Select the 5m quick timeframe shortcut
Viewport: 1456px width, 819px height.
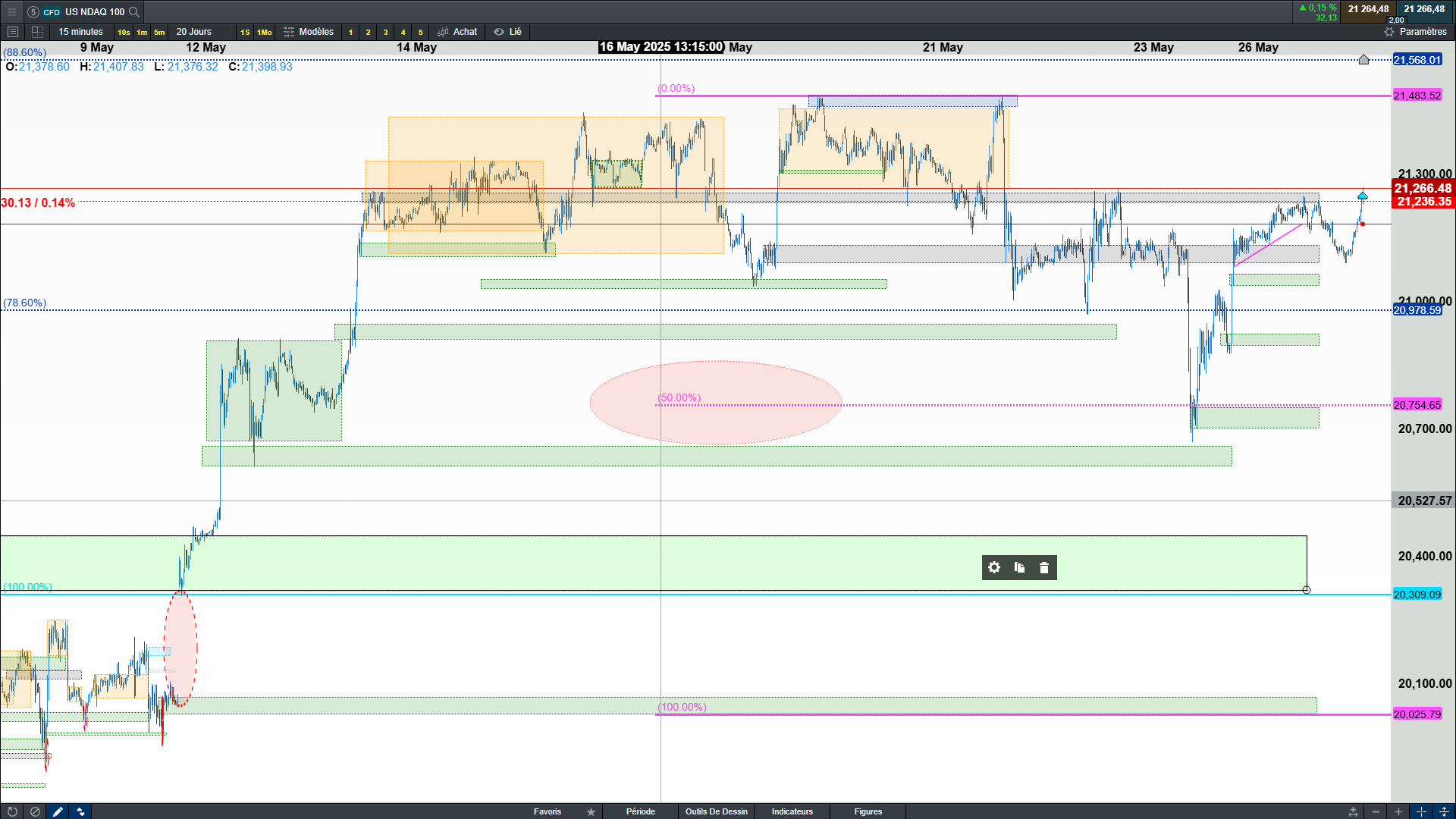[x=159, y=32]
